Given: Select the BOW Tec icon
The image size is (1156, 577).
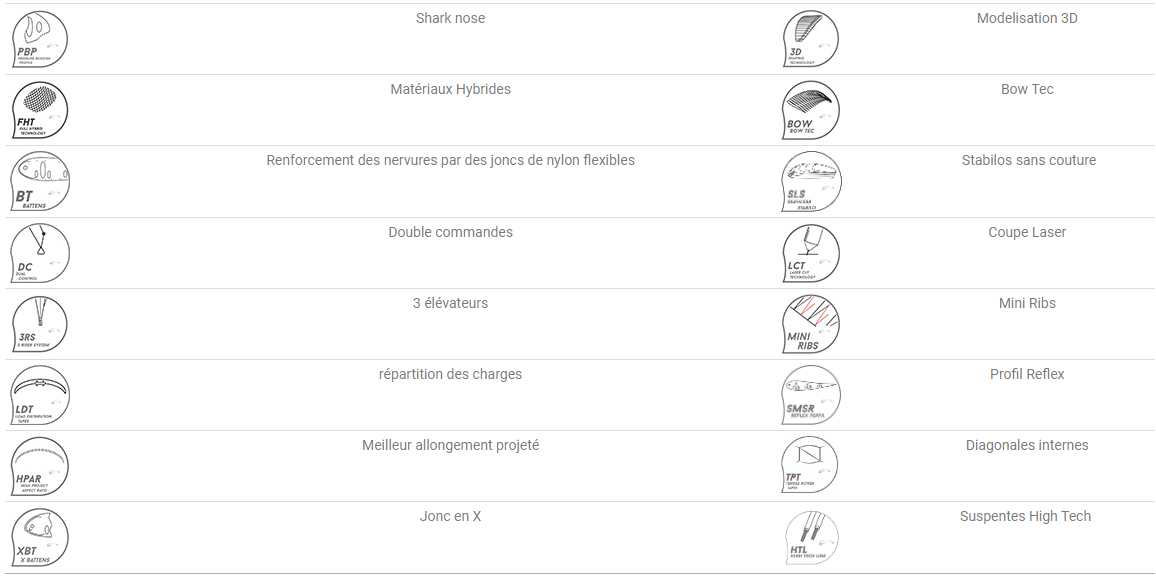Looking at the screenshot, I should [811, 110].
